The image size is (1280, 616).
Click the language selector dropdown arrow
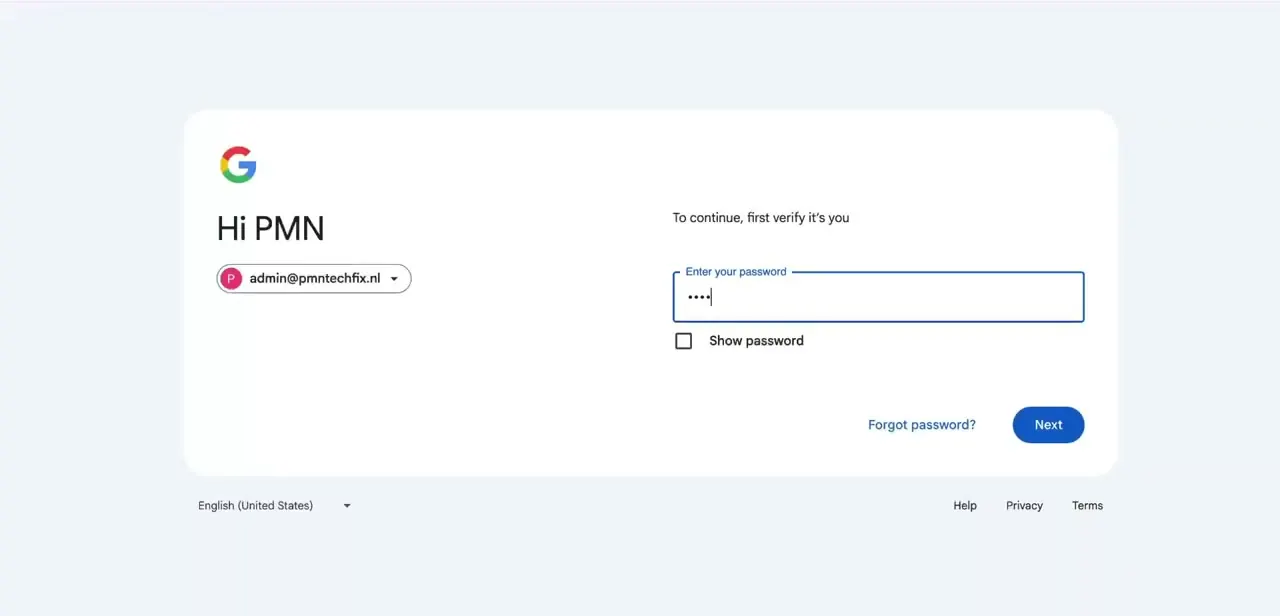tap(347, 506)
